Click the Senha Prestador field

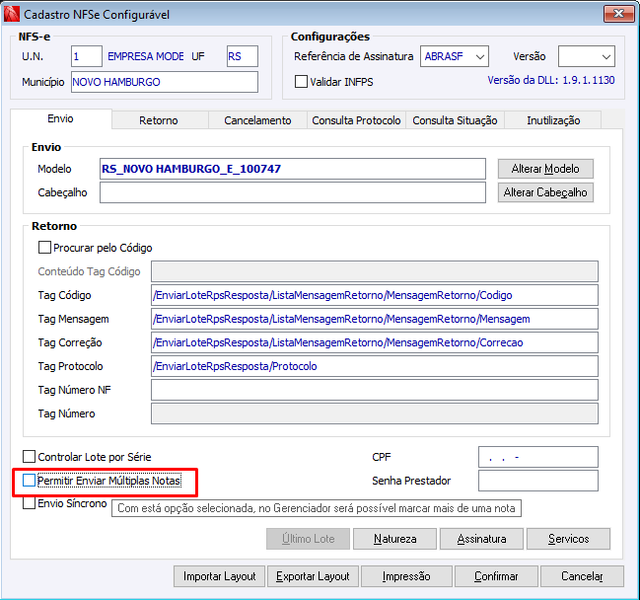(538, 481)
